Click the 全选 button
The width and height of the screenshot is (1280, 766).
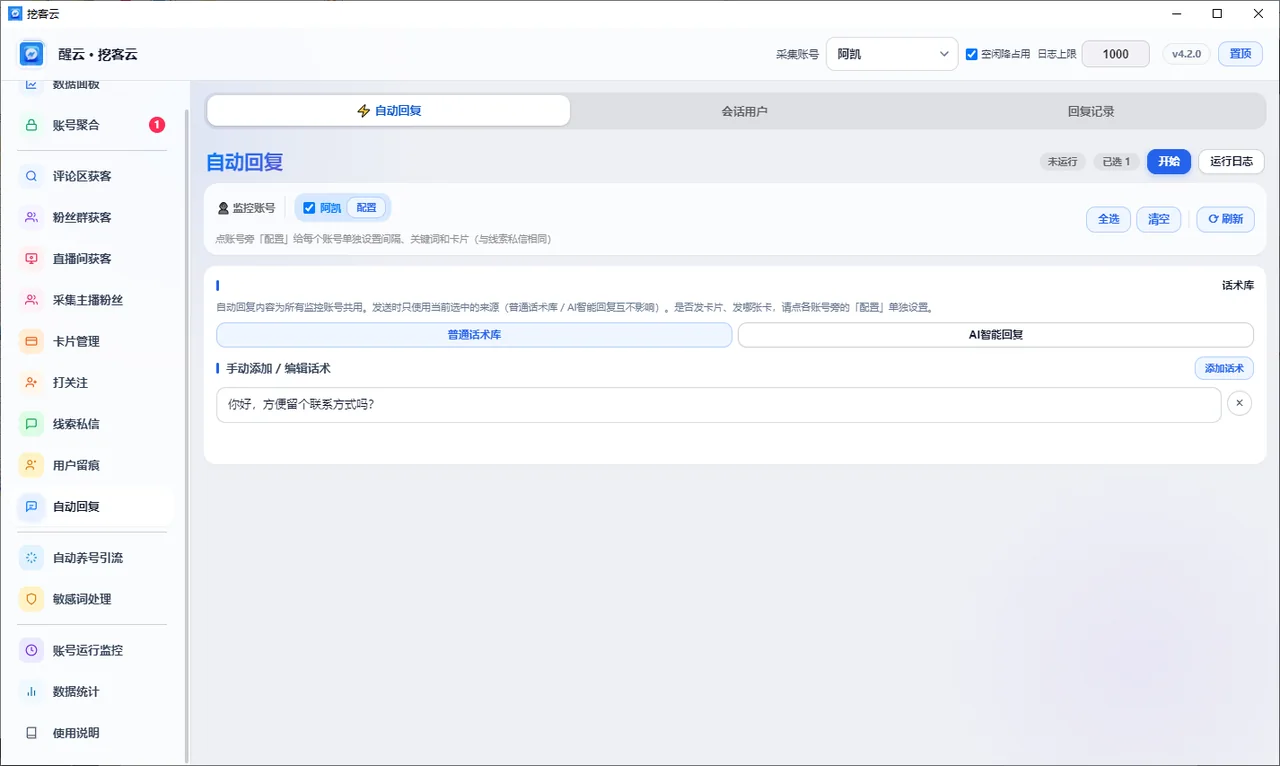[1109, 219]
